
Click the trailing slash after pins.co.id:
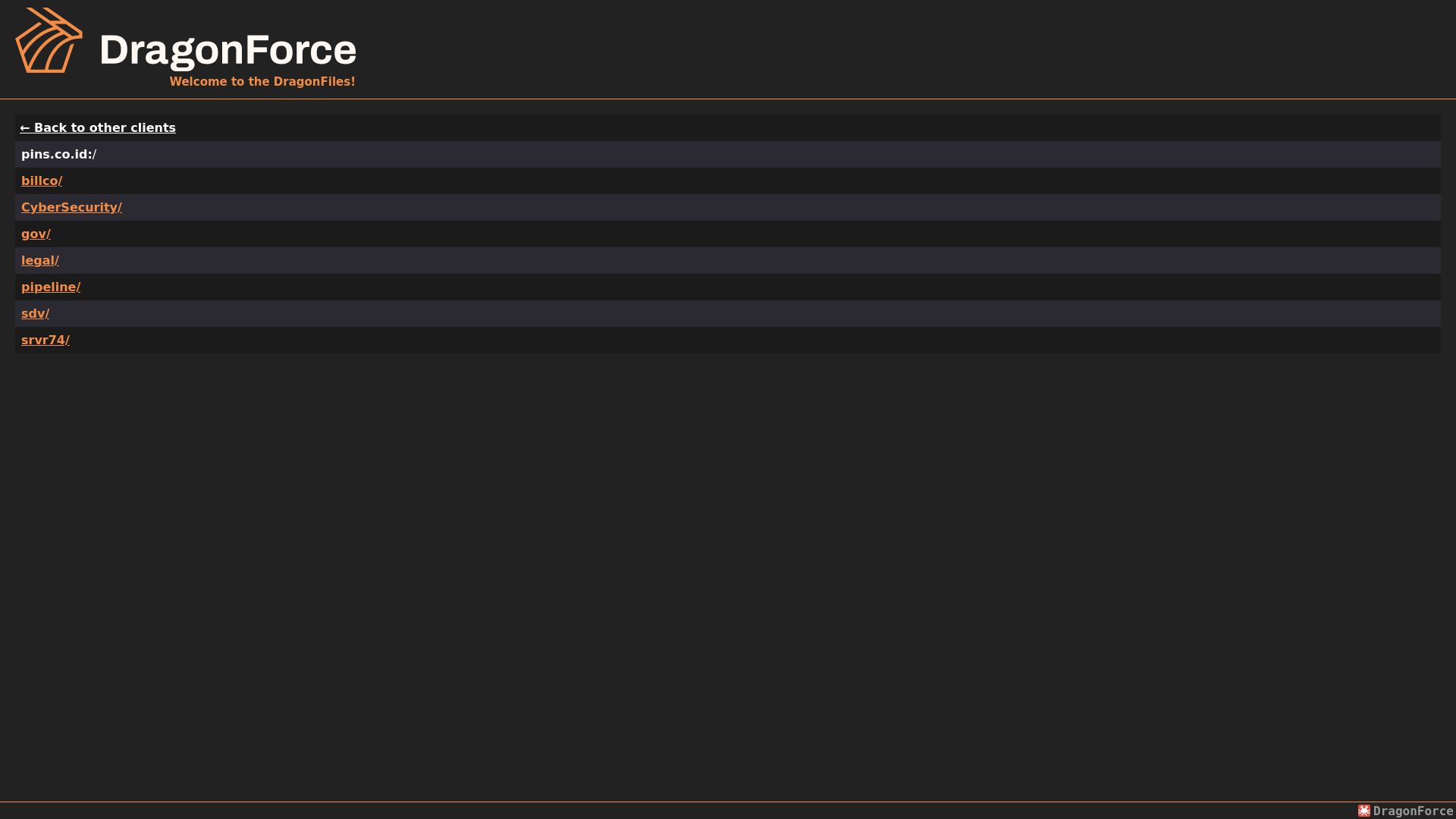[95, 154]
